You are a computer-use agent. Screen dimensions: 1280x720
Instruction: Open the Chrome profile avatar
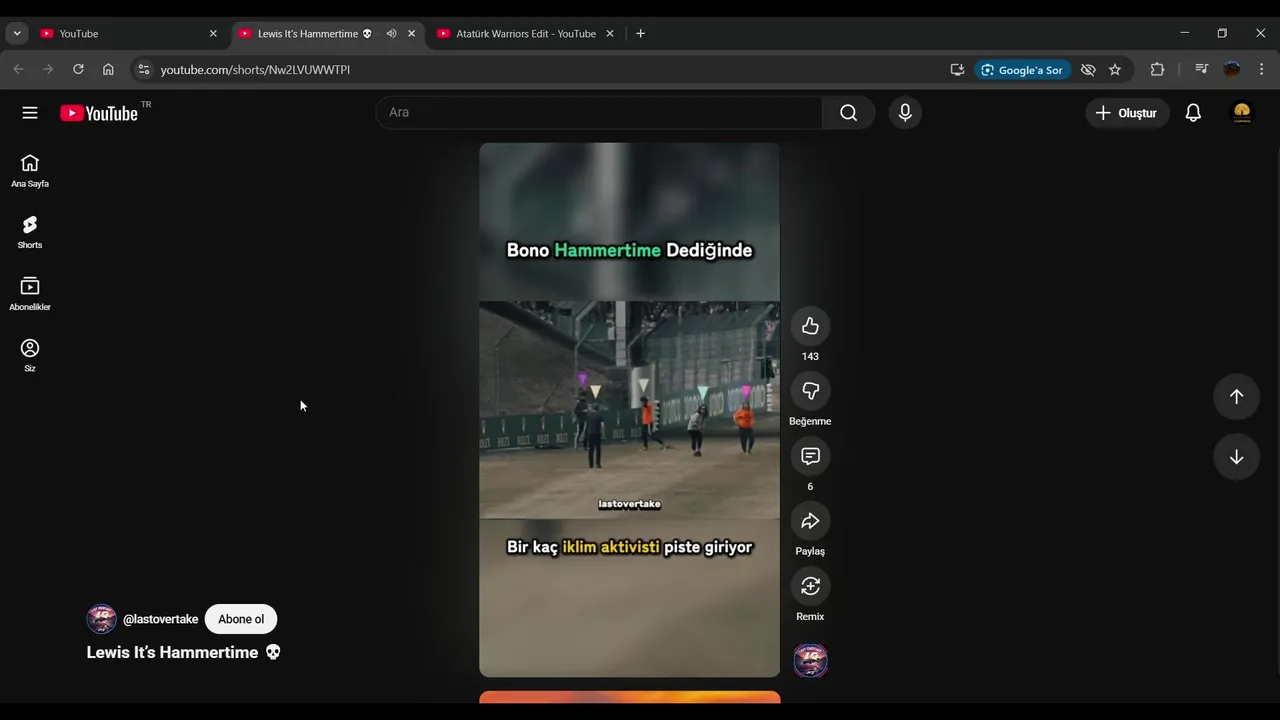(x=1232, y=69)
